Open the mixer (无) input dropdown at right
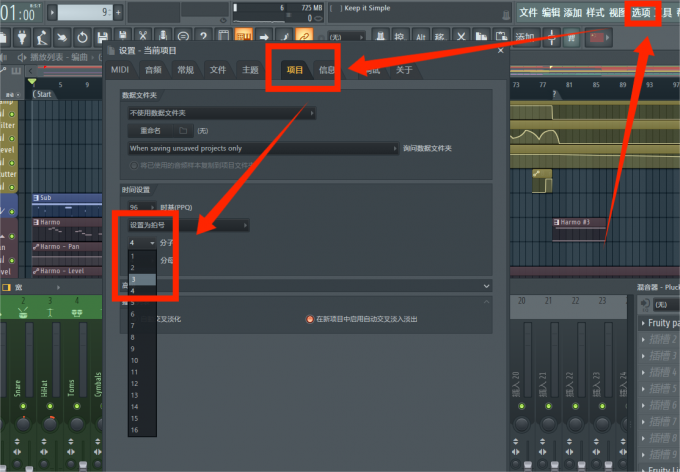The height and width of the screenshot is (472, 680). tap(665, 305)
